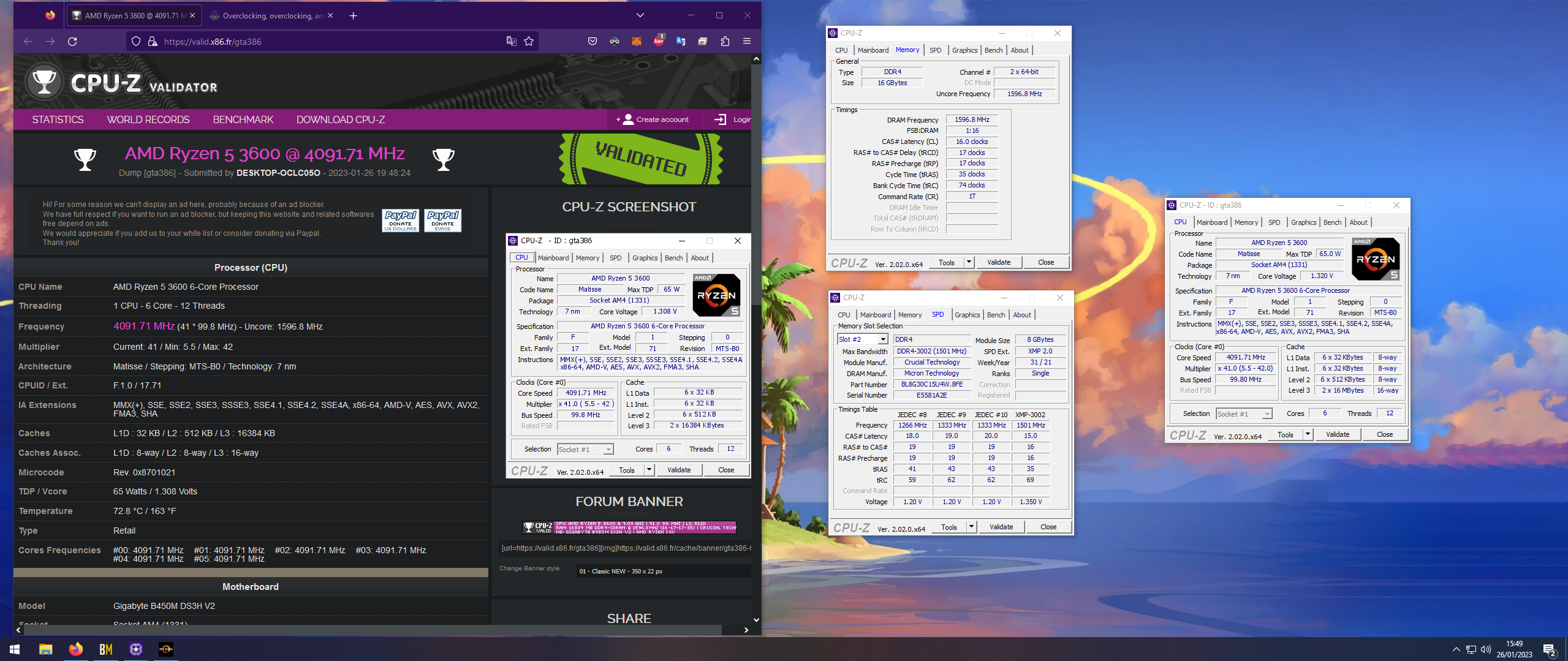1568x661 pixels.
Task: Open Windows Start menu
Action: point(15,649)
